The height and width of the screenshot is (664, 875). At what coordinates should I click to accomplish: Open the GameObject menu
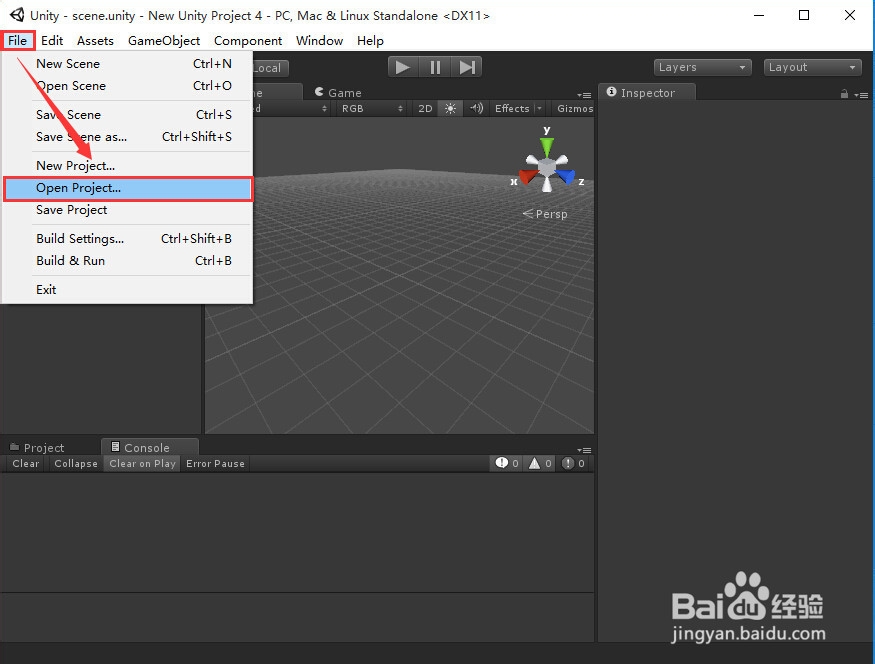pos(164,41)
